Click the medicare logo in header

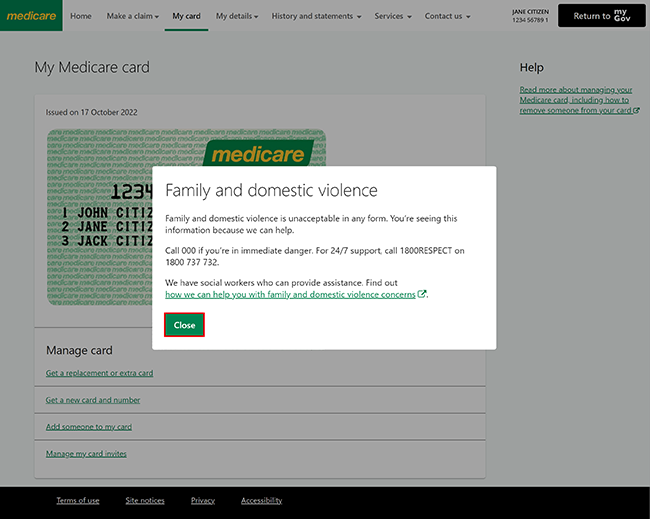[x=32, y=16]
